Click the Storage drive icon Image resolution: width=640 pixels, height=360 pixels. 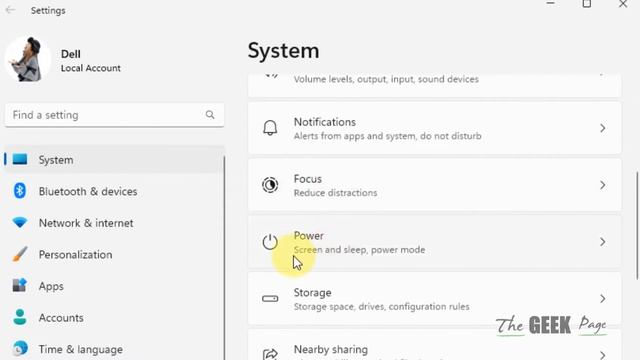270,299
